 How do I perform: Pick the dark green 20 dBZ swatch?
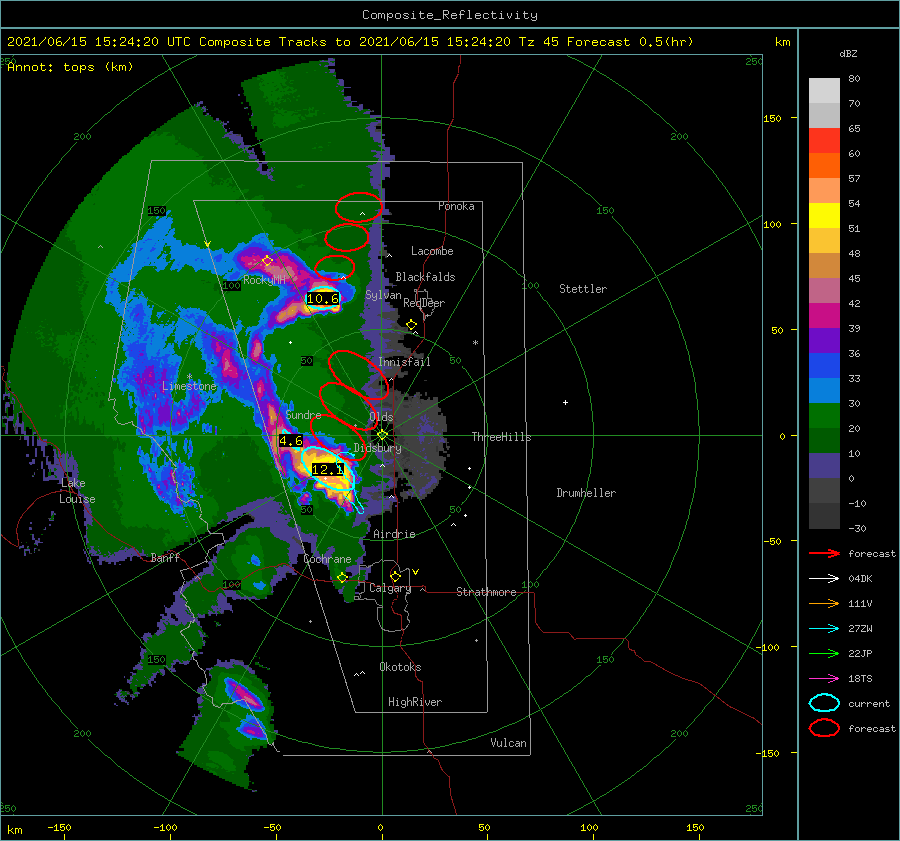(824, 440)
